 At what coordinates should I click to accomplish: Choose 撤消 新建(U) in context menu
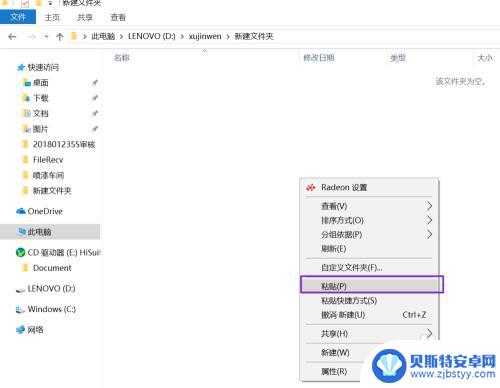pos(369,315)
